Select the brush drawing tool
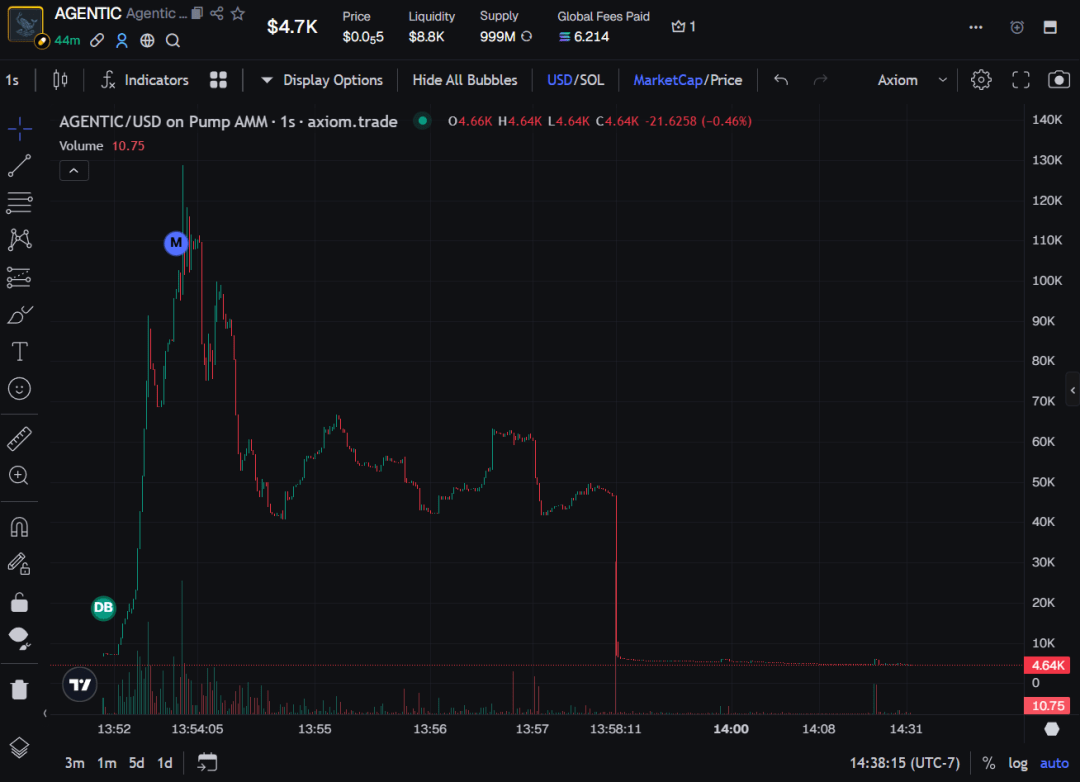Image resolution: width=1080 pixels, height=782 pixels. click(x=19, y=315)
